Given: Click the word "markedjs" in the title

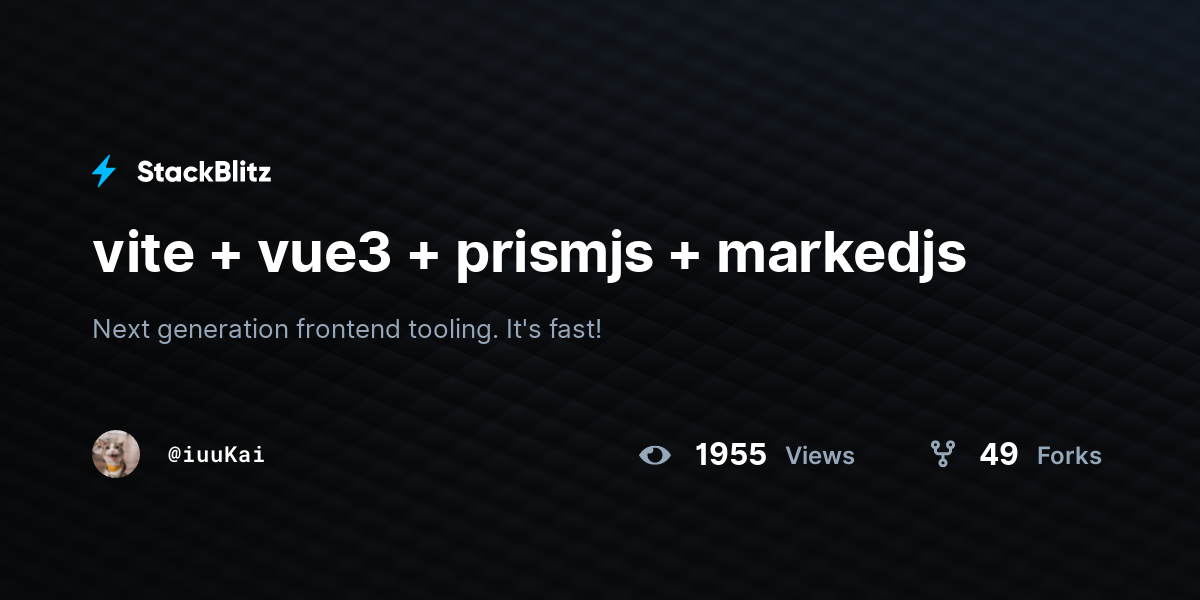Looking at the screenshot, I should pyautogui.click(x=842, y=256).
